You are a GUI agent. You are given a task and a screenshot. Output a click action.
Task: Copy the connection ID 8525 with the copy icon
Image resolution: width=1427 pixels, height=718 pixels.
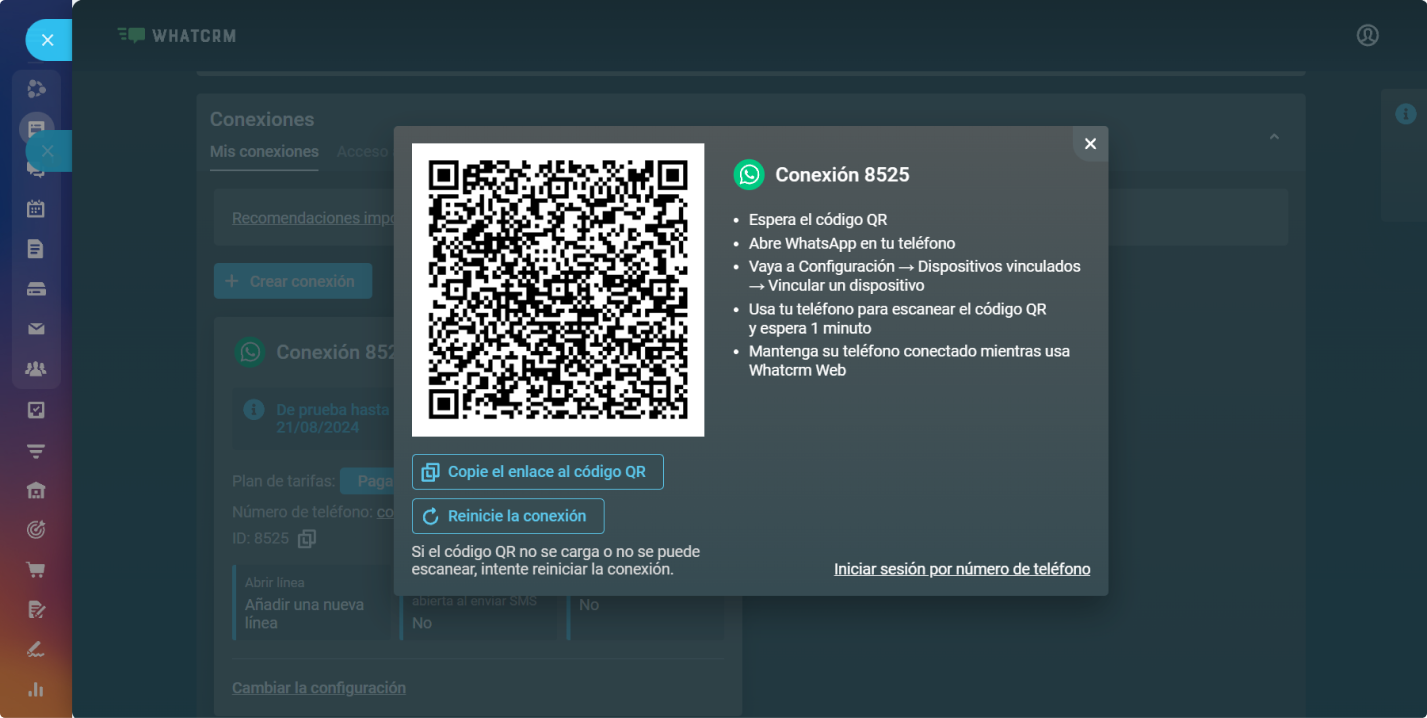coord(307,539)
